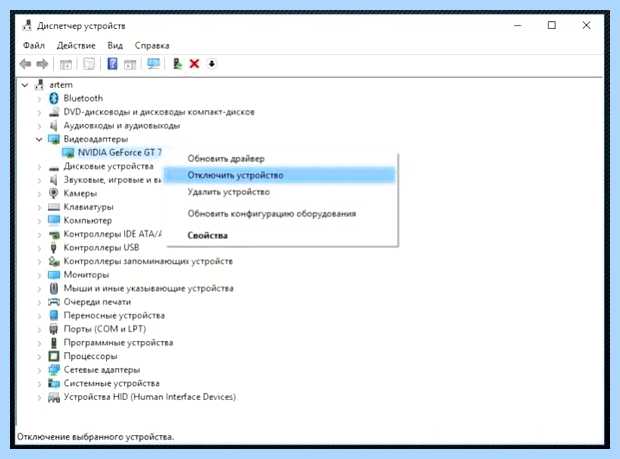620x459 pixels.
Task: Collapse the artem root node
Action: click(25, 85)
